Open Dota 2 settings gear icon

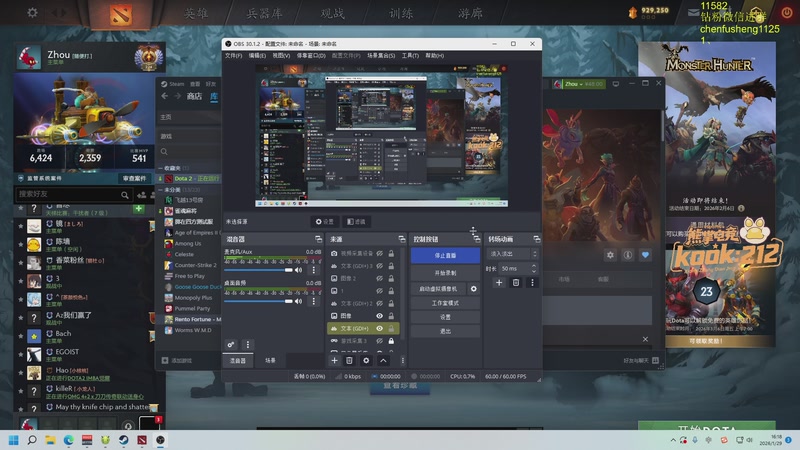(32, 12)
